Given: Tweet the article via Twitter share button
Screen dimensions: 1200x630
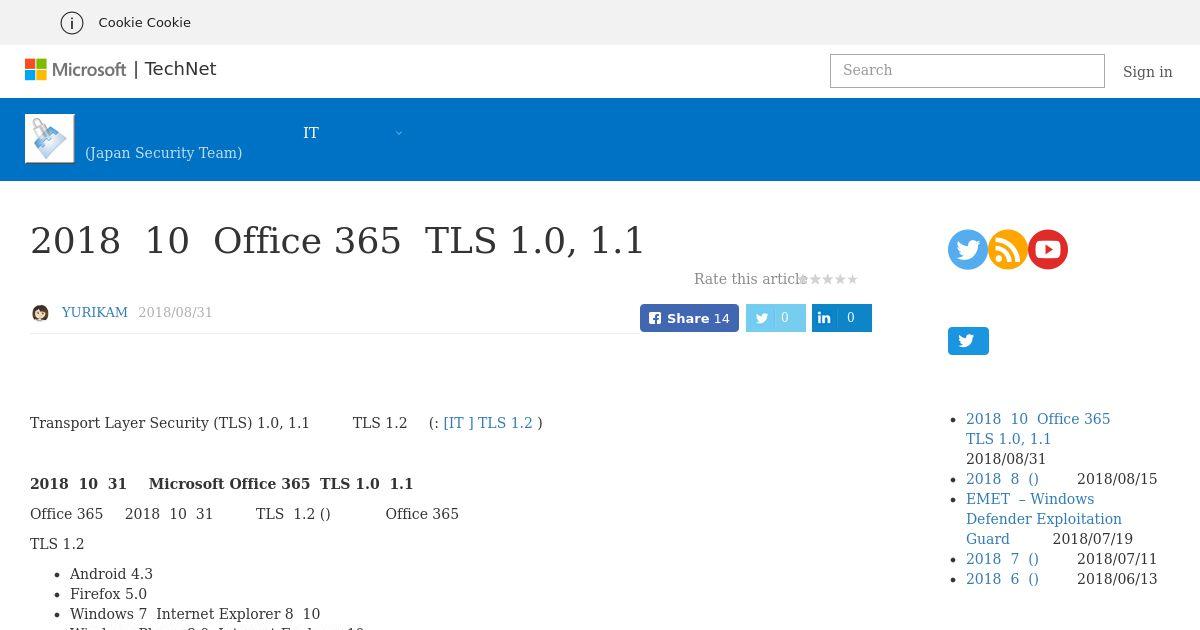Looking at the screenshot, I should click(x=775, y=318).
